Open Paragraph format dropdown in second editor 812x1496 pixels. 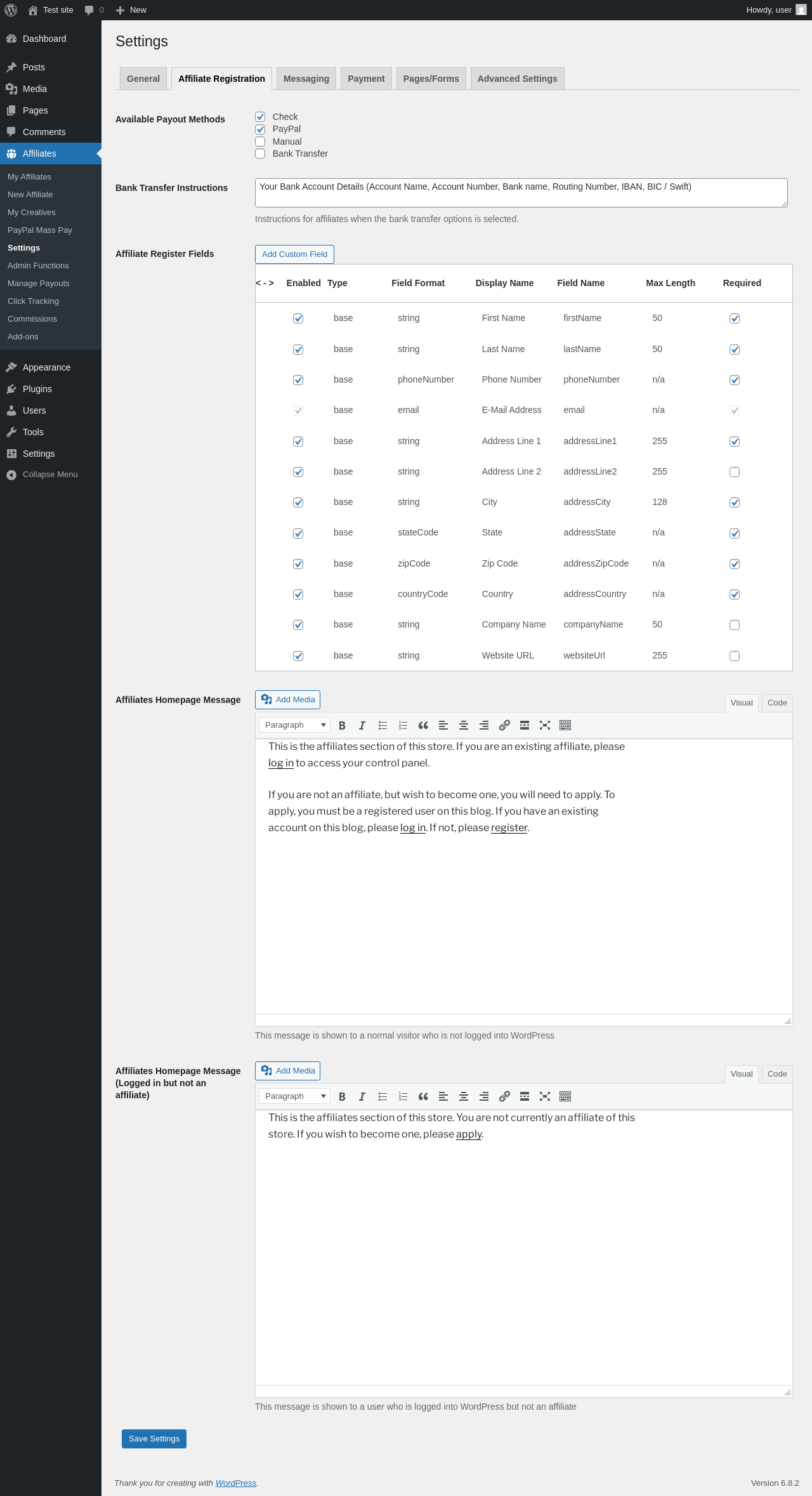pyautogui.click(x=294, y=1096)
